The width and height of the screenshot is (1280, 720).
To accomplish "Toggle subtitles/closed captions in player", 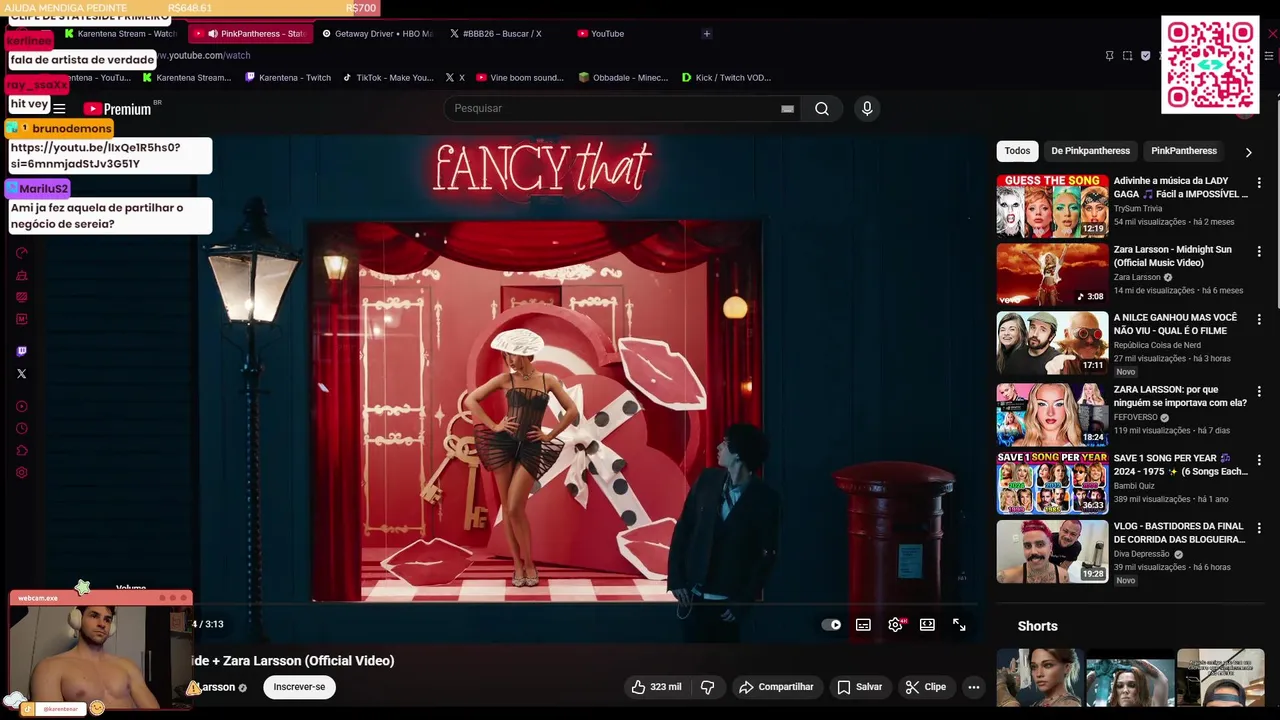I will click(x=863, y=624).
